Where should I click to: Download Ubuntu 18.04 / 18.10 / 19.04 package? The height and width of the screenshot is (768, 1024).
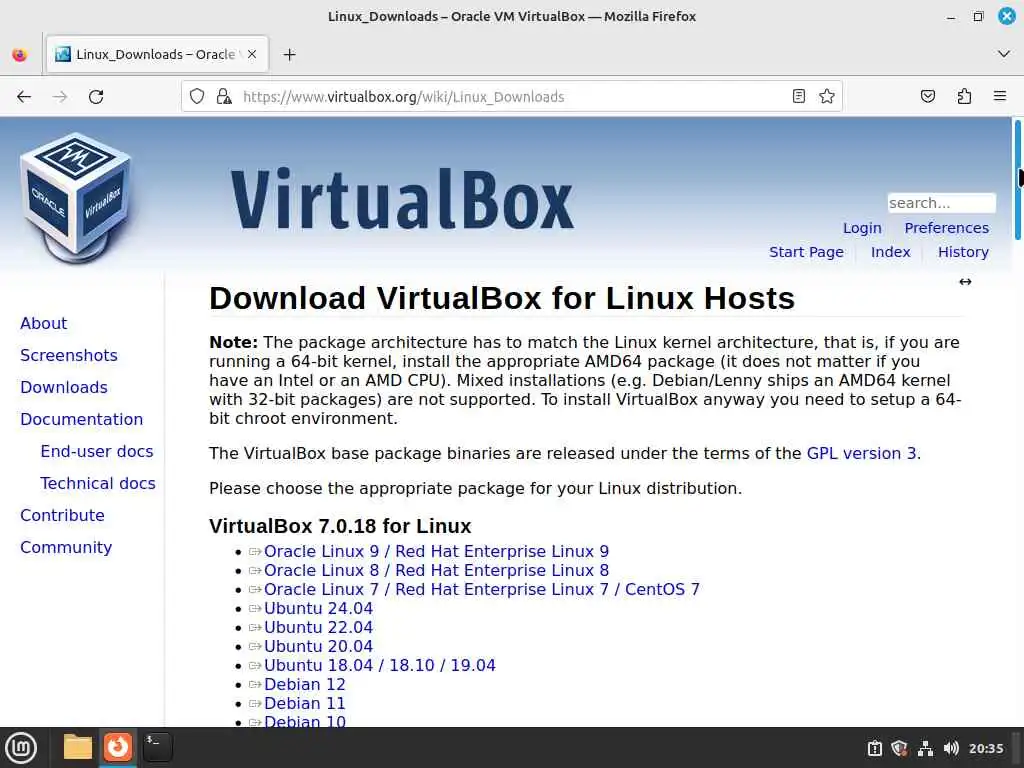coord(379,665)
